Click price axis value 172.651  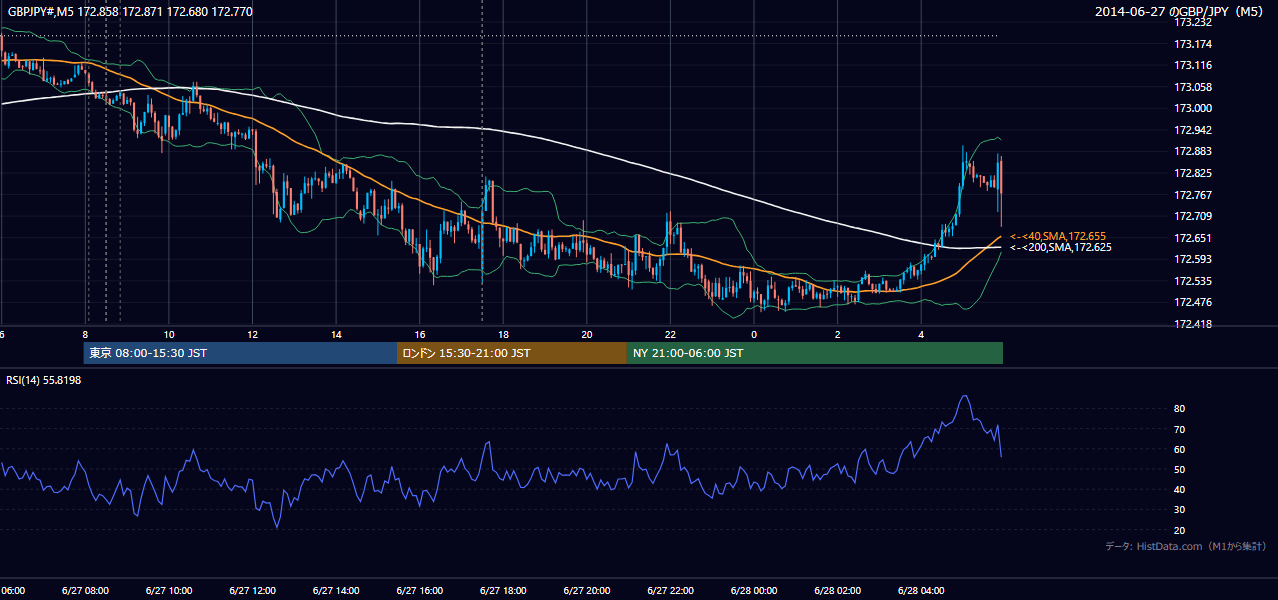click(1193, 238)
